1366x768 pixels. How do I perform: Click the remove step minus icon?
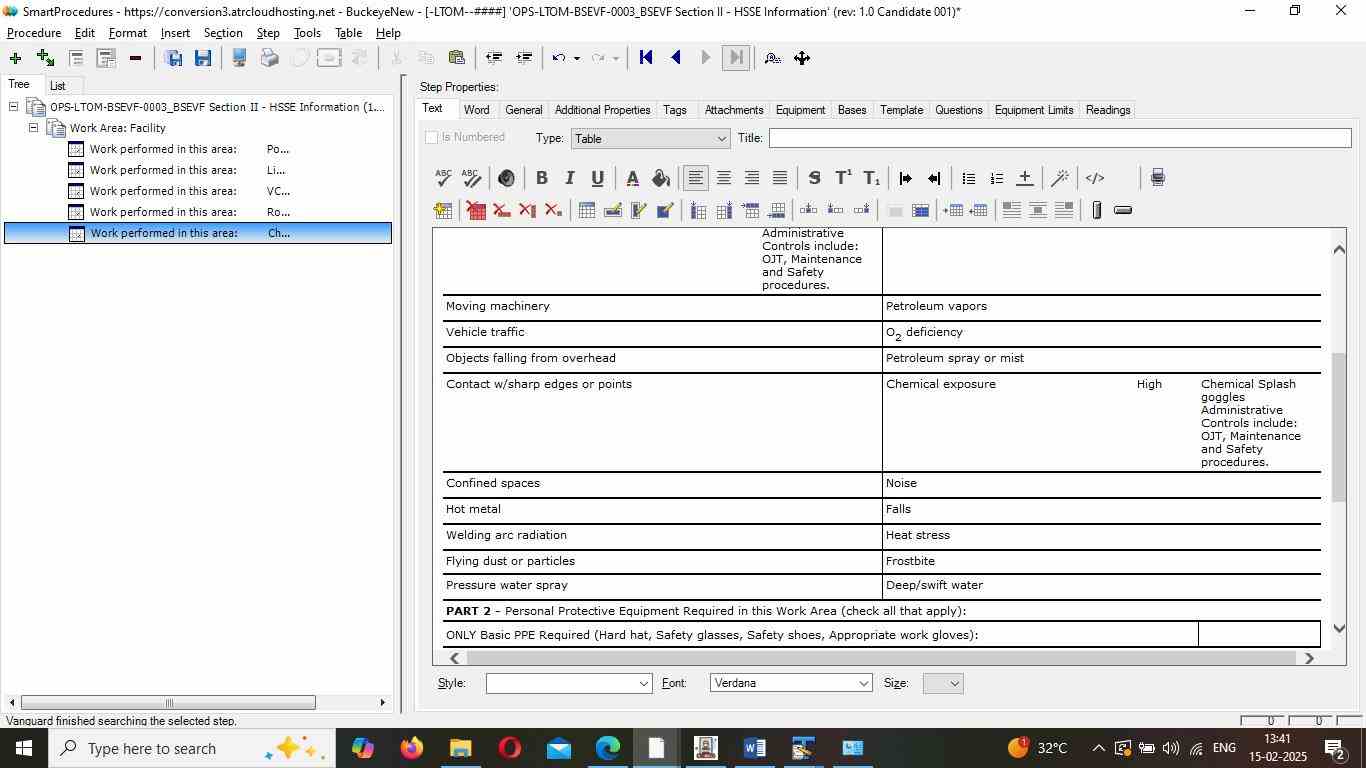tap(135, 58)
